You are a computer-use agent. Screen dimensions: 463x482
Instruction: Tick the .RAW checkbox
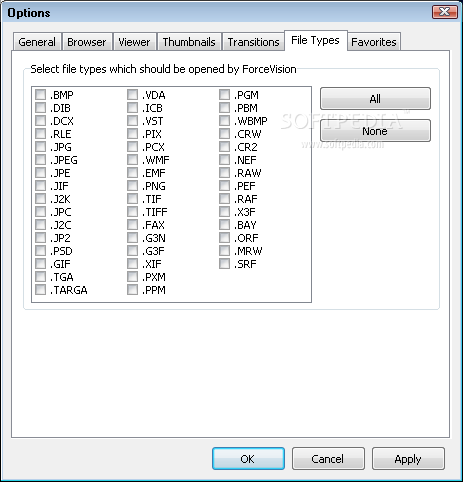coord(224,173)
